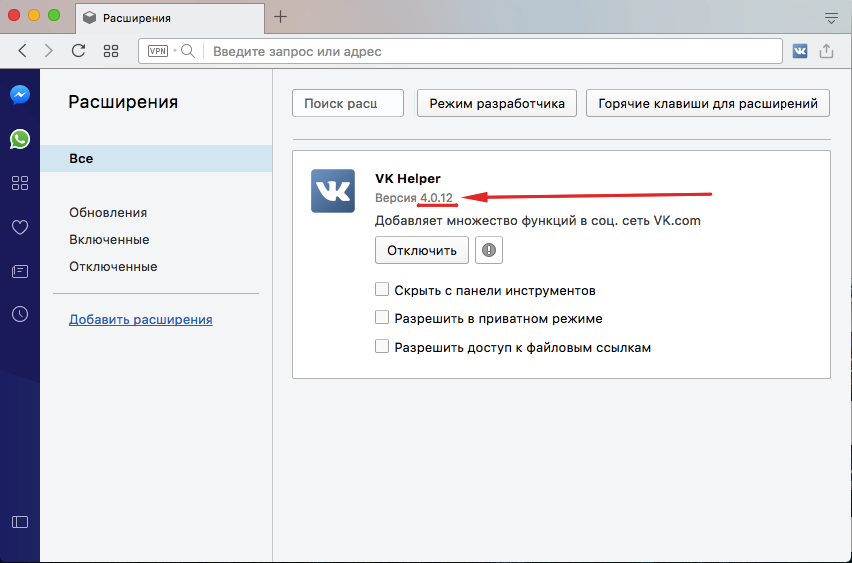Select 'Обновления' in the left list
This screenshot has width=852, height=563.
[108, 212]
